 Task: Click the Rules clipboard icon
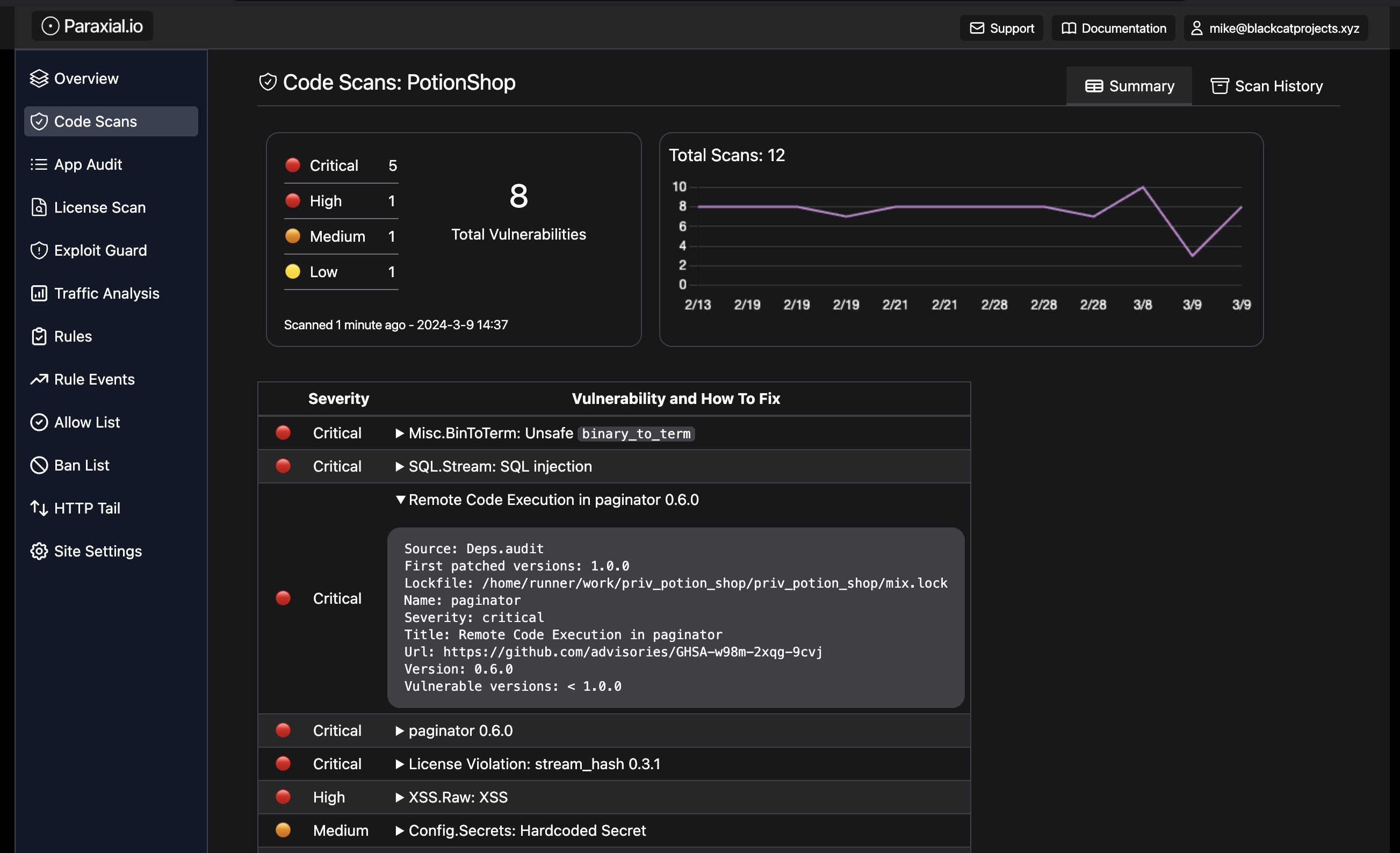[x=39, y=336]
